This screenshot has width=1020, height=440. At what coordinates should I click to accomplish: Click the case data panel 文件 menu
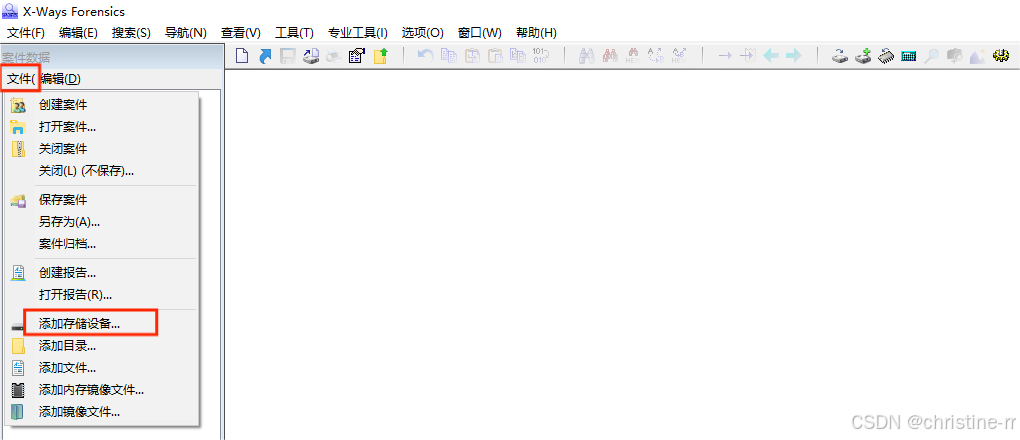[20, 79]
